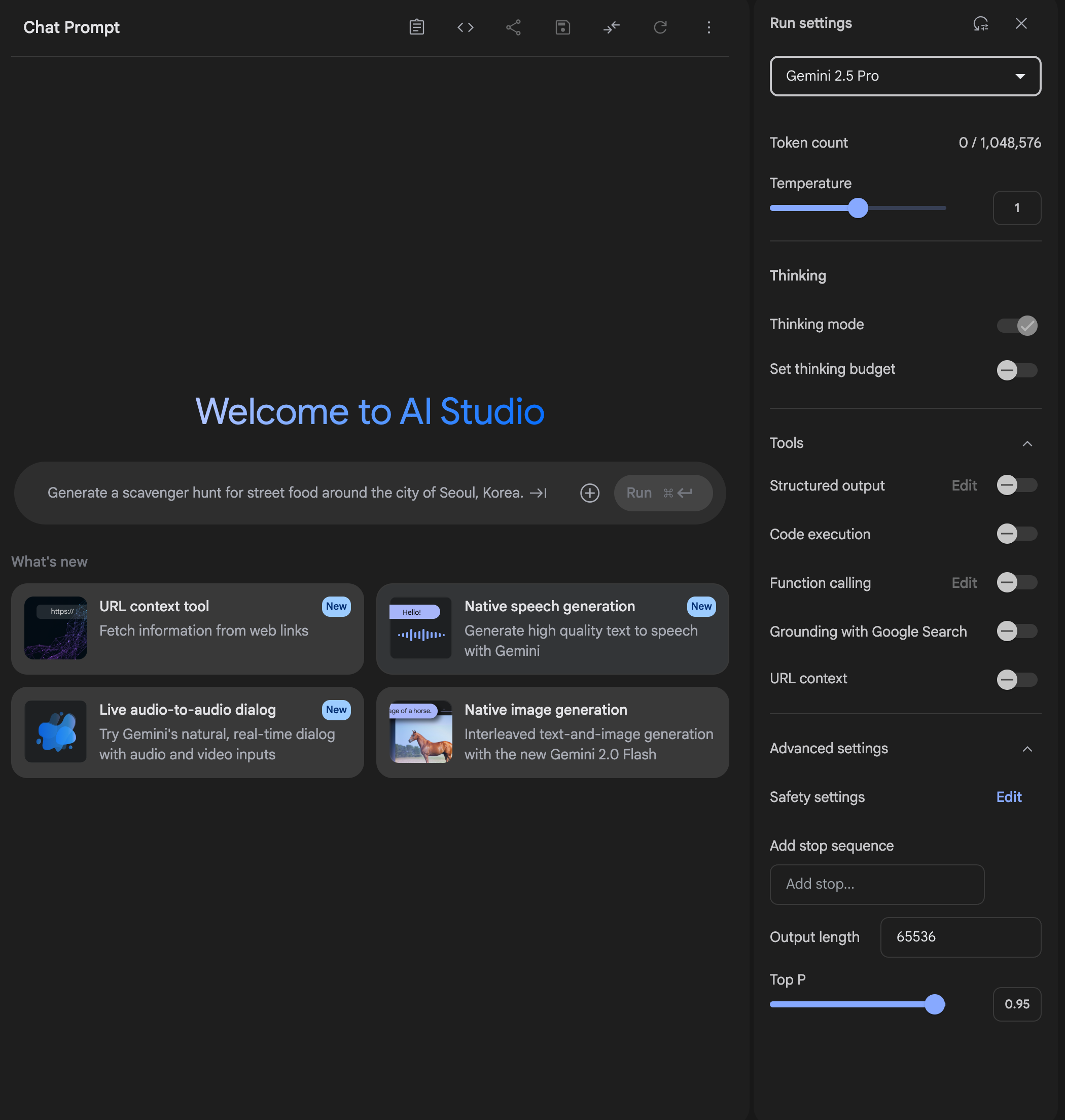Click the Run button

(663, 493)
